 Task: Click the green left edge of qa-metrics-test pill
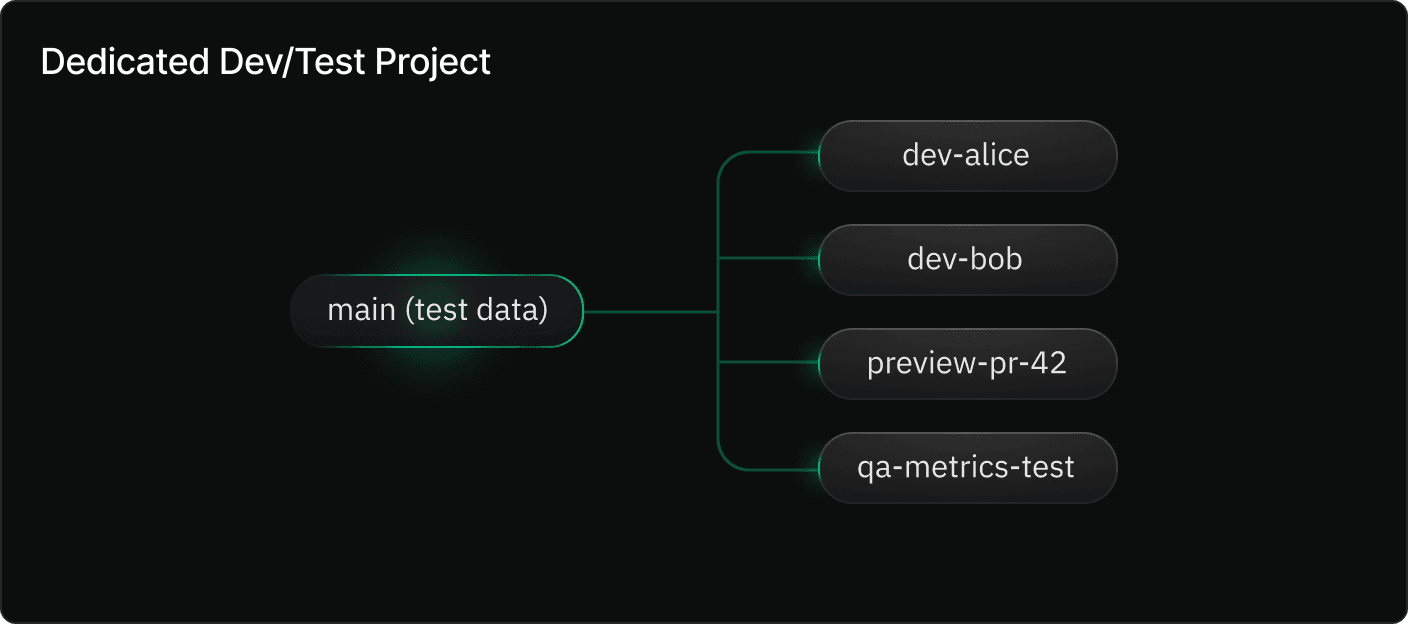(x=820, y=467)
